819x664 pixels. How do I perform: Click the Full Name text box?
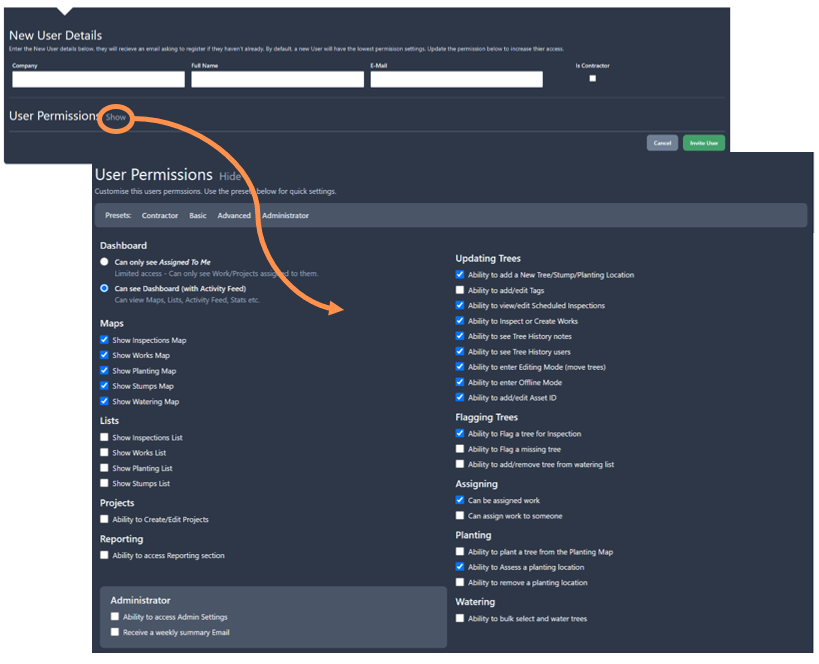coord(277,79)
